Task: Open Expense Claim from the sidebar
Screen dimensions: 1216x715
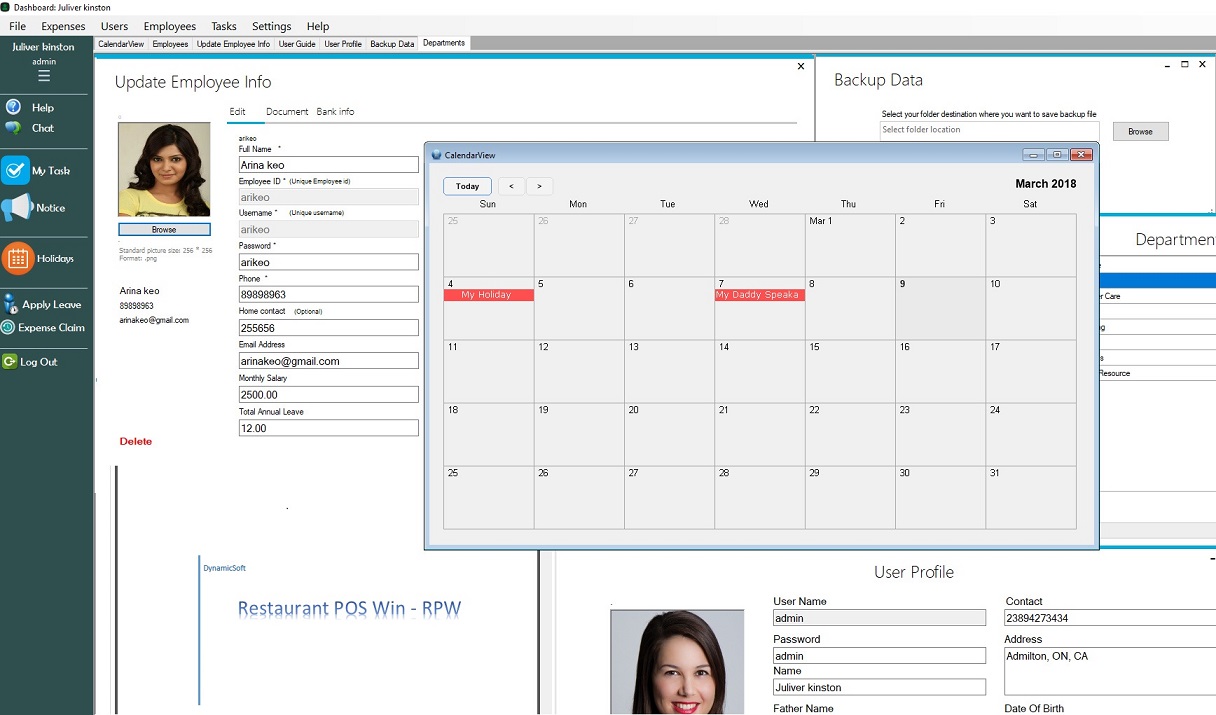Action: (10, 328)
